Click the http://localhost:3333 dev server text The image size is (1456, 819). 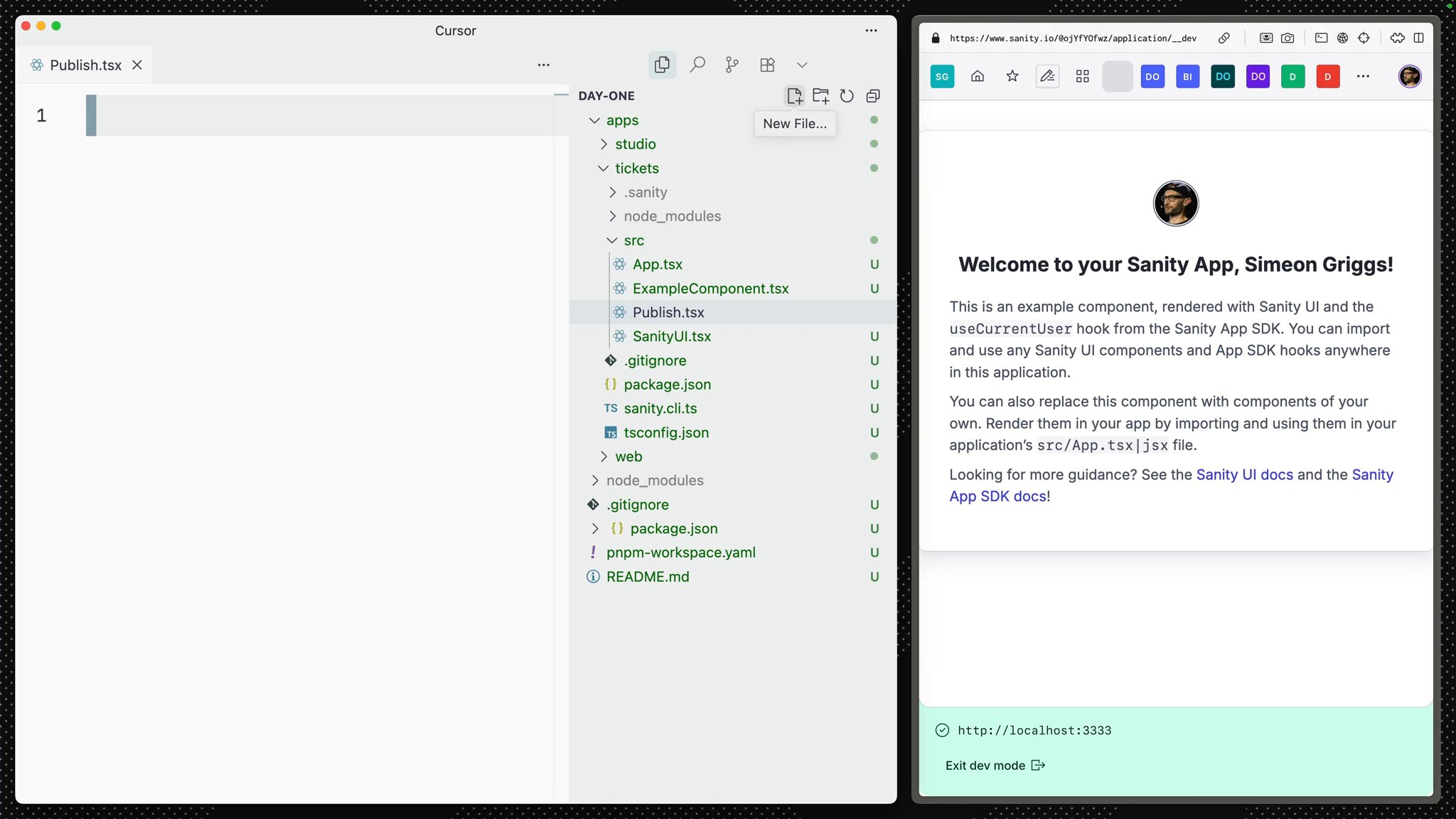pyautogui.click(x=1034, y=730)
